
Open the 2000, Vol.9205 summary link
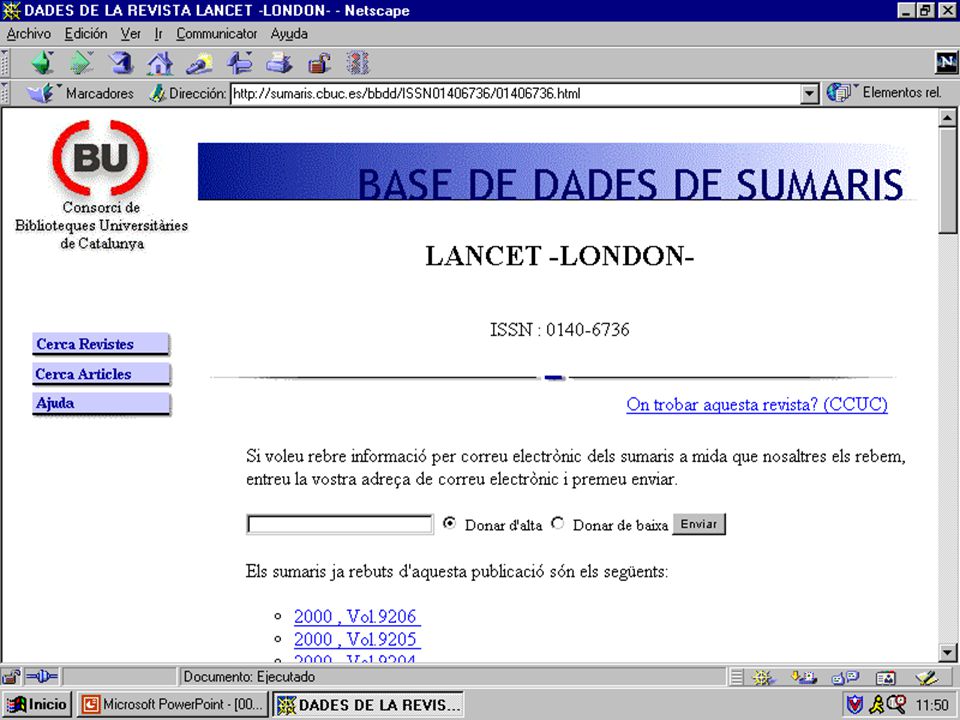[357, 639]
